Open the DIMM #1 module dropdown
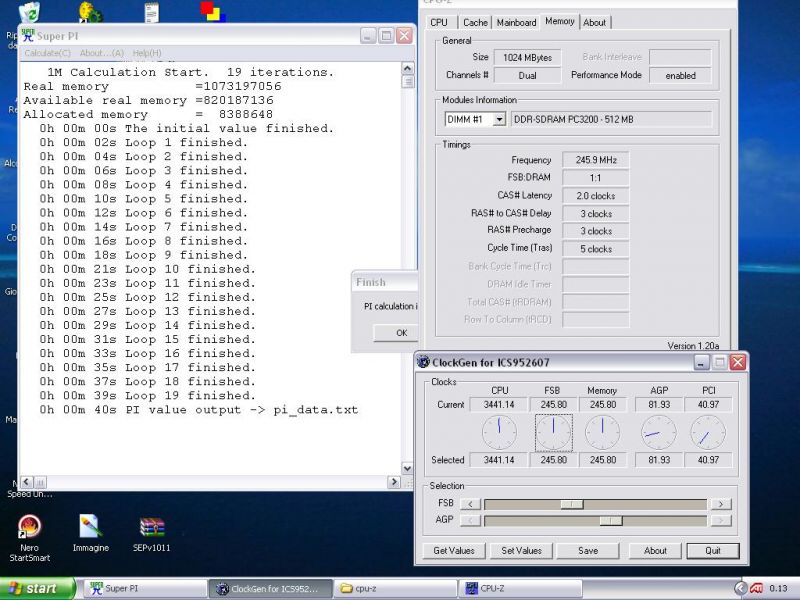The width and height of the screenshot is (800, 600). point(499,119)
